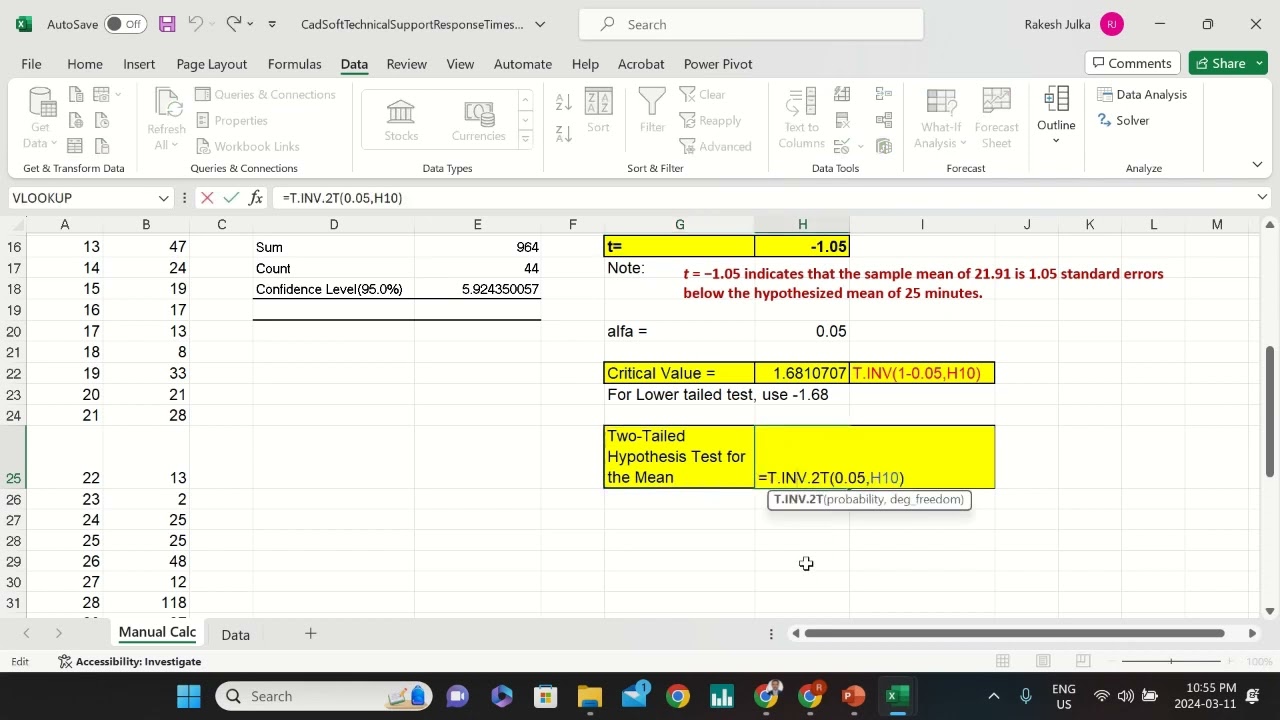This screenshot has width=1280, height=720.
Task: Click the Page Layout view icon in status bar
Action: 1043,661
